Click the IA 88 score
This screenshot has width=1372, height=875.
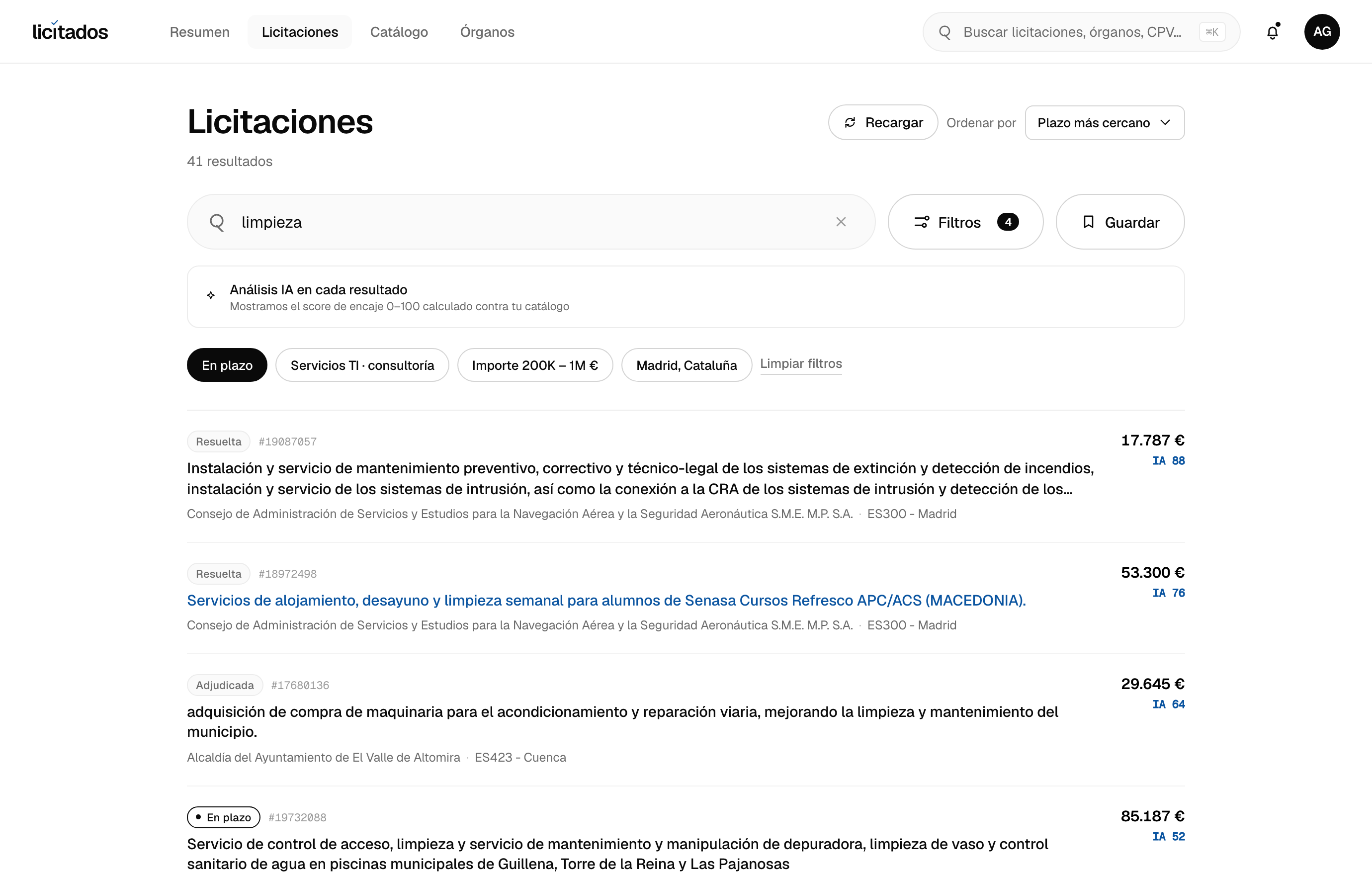[x=1168, y=460]
